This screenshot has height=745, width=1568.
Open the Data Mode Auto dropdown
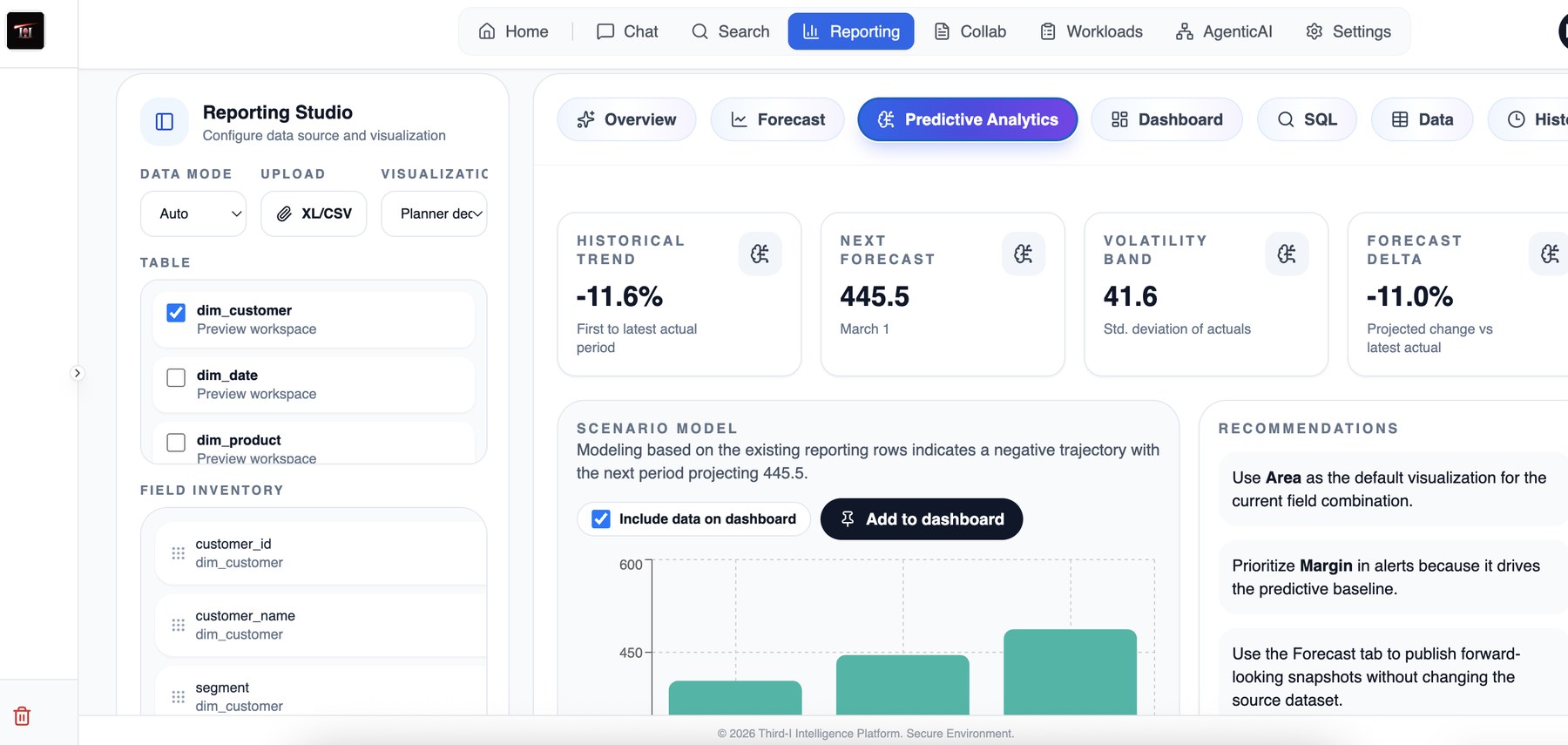tap(193, 213)
